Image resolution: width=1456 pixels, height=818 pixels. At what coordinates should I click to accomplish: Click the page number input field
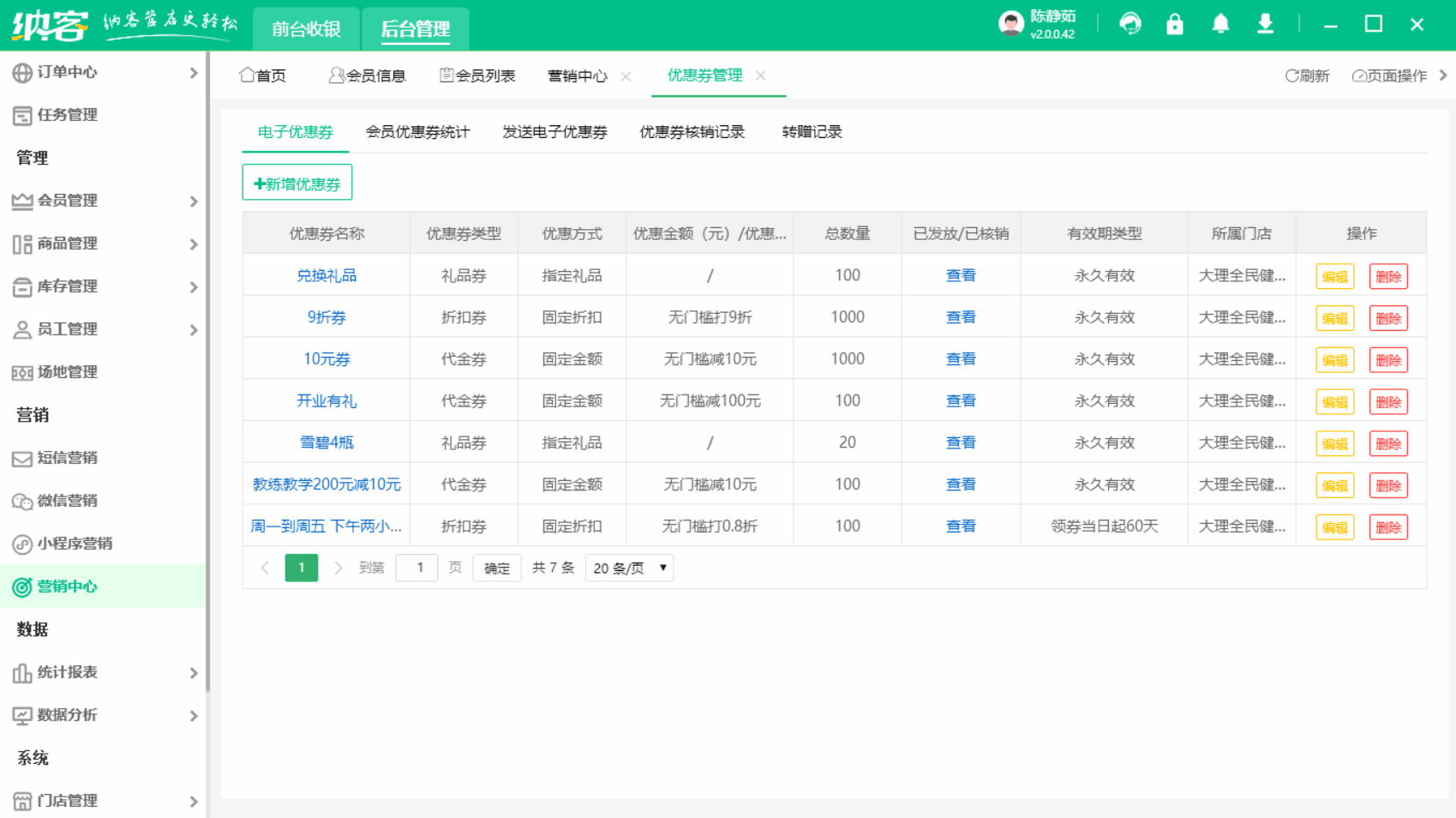pos(416,567)
